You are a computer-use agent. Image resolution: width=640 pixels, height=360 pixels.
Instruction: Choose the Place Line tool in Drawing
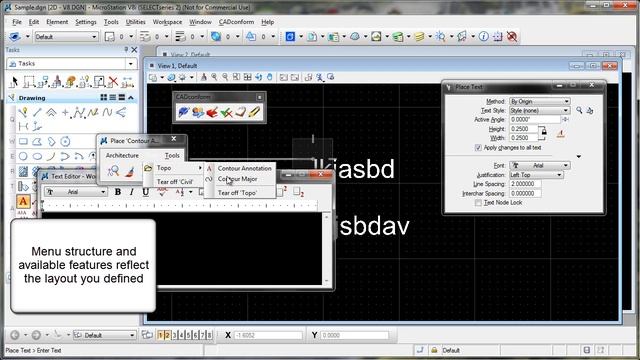pos(37,112)
